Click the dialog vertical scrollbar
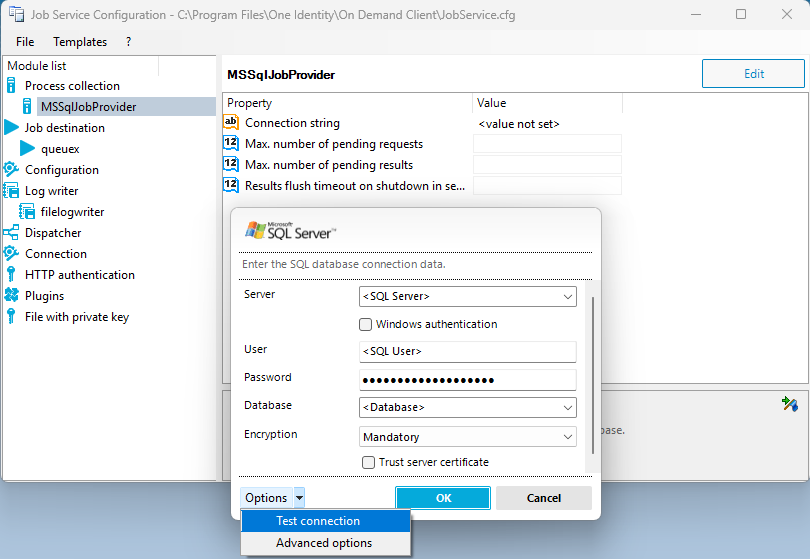This screenshot has width=810, height=559. pyautogui.click(x=593, y=376)
